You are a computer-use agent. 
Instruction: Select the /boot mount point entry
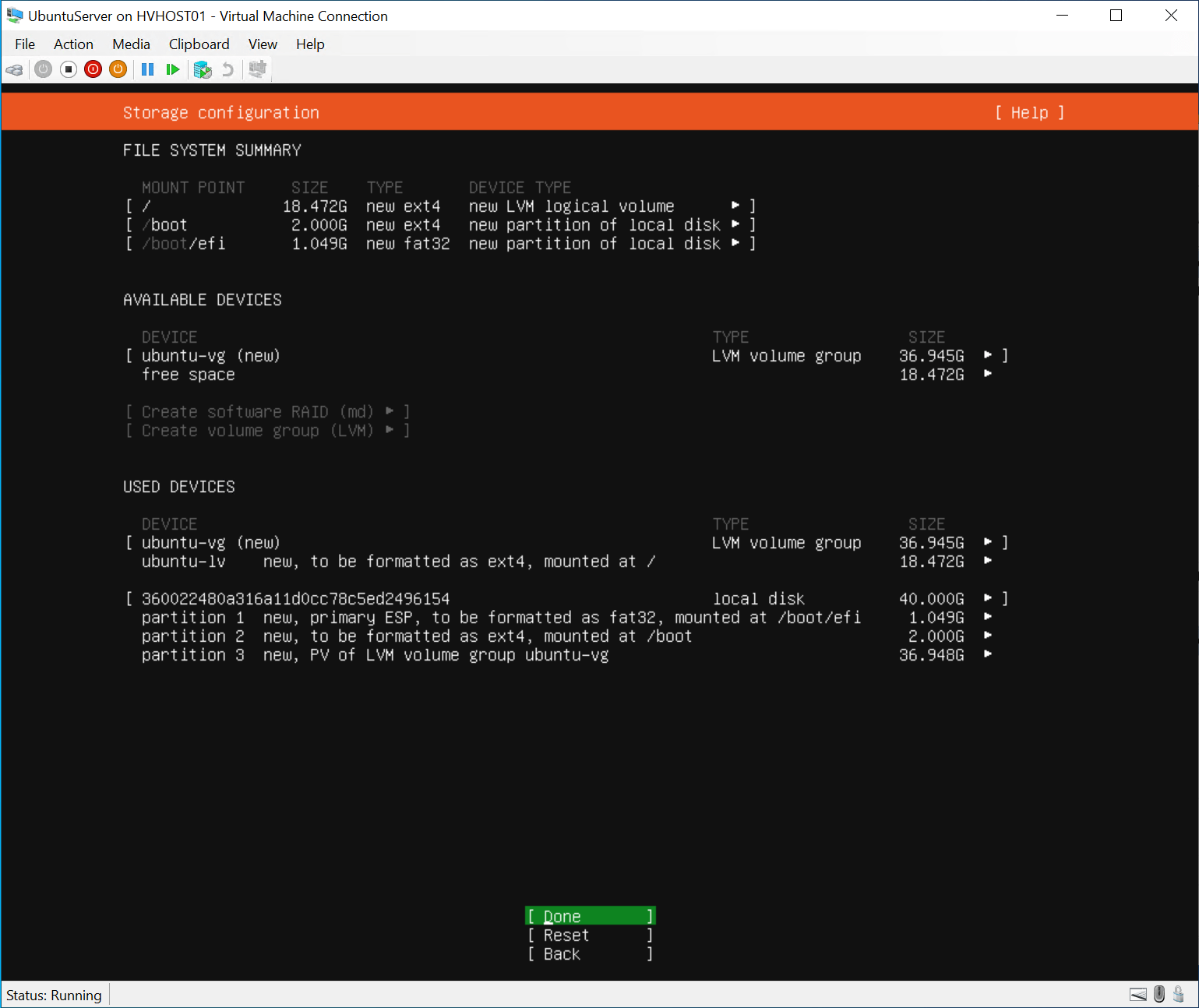point(441,224)
